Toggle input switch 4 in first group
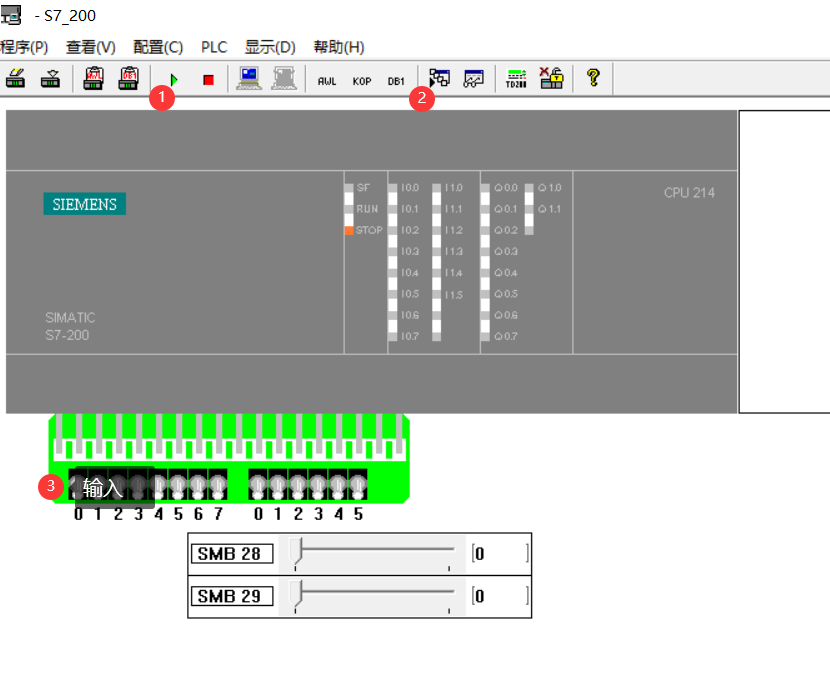 (x=158, y=485)
